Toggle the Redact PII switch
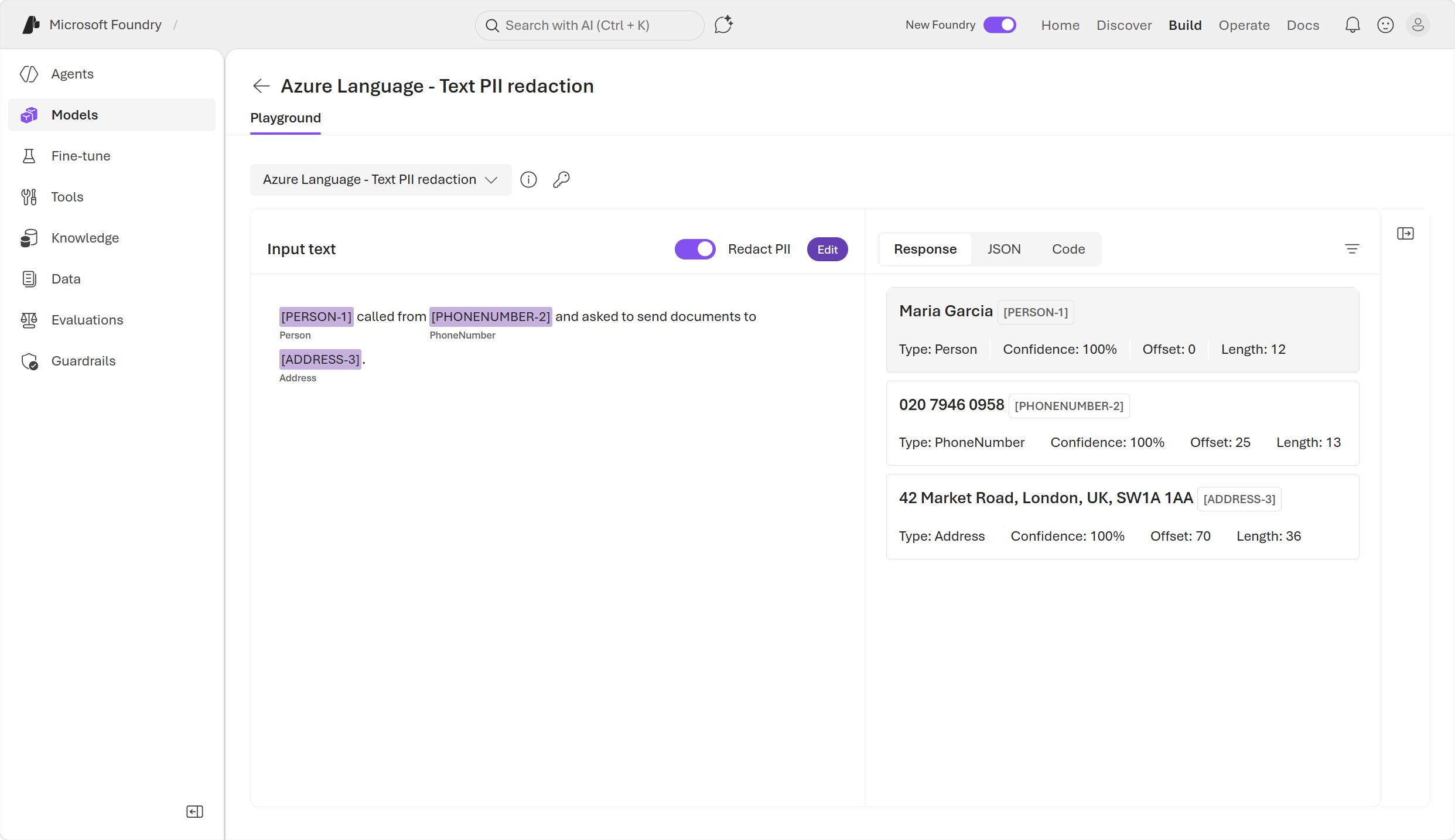The image size is (1455, 840). pyautogui.click(x=695, y=249)
